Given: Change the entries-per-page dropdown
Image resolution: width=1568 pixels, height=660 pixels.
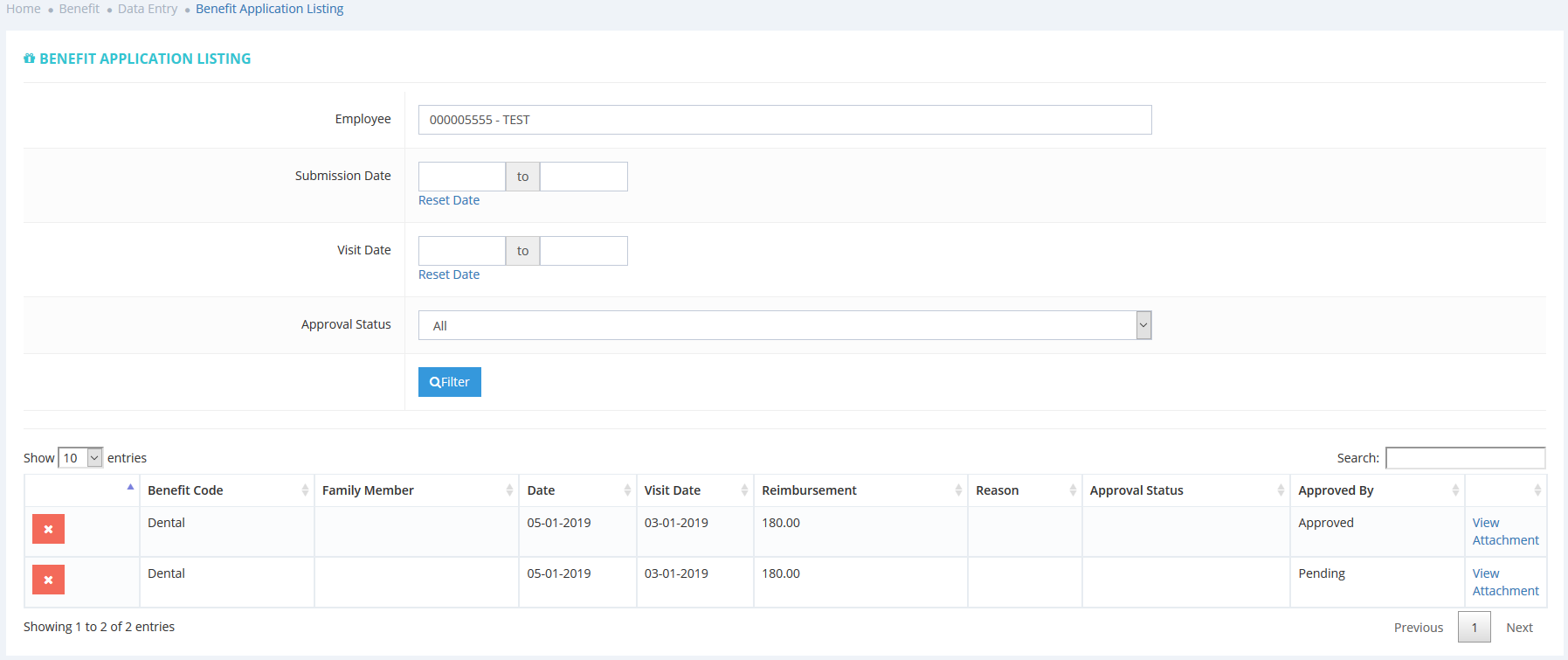Looking at the screenshot, I should (80, 458).
